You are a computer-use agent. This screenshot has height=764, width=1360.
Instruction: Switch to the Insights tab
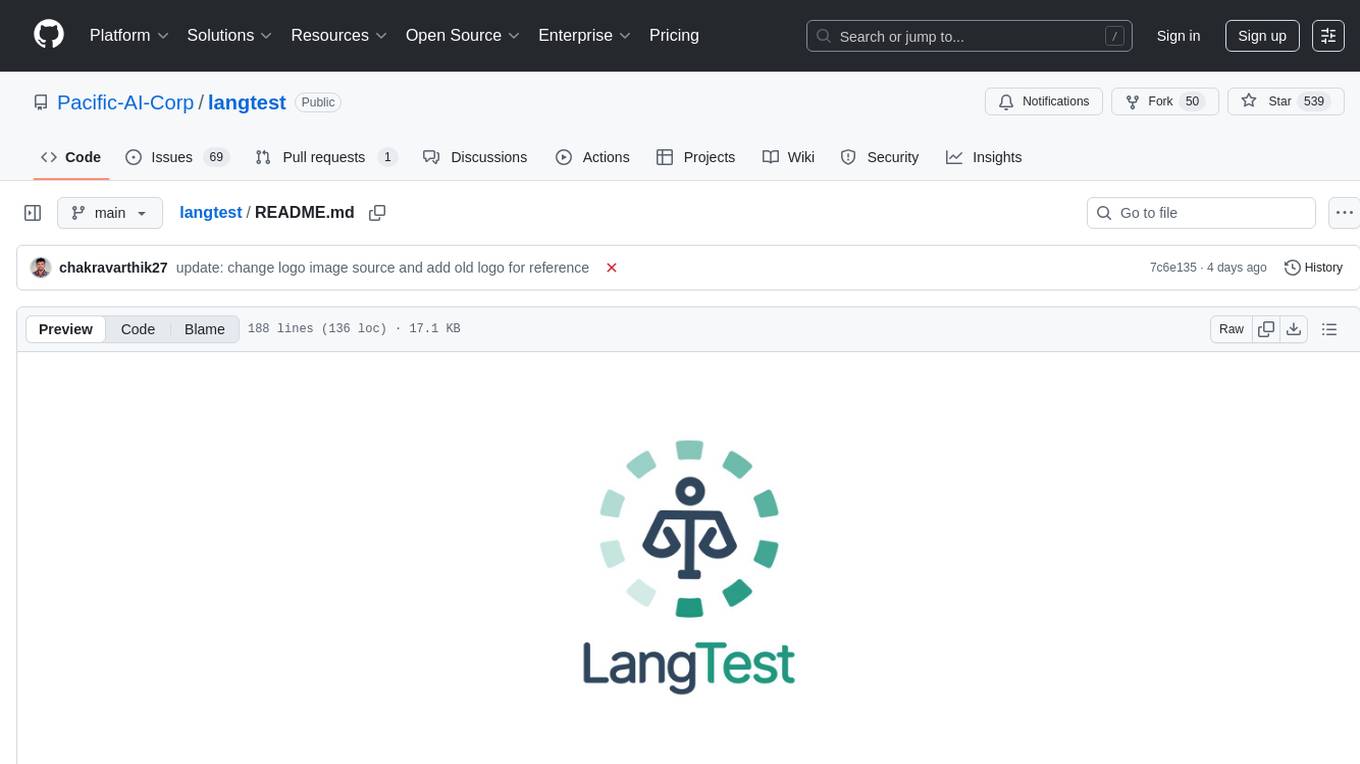tap(984, 157)
